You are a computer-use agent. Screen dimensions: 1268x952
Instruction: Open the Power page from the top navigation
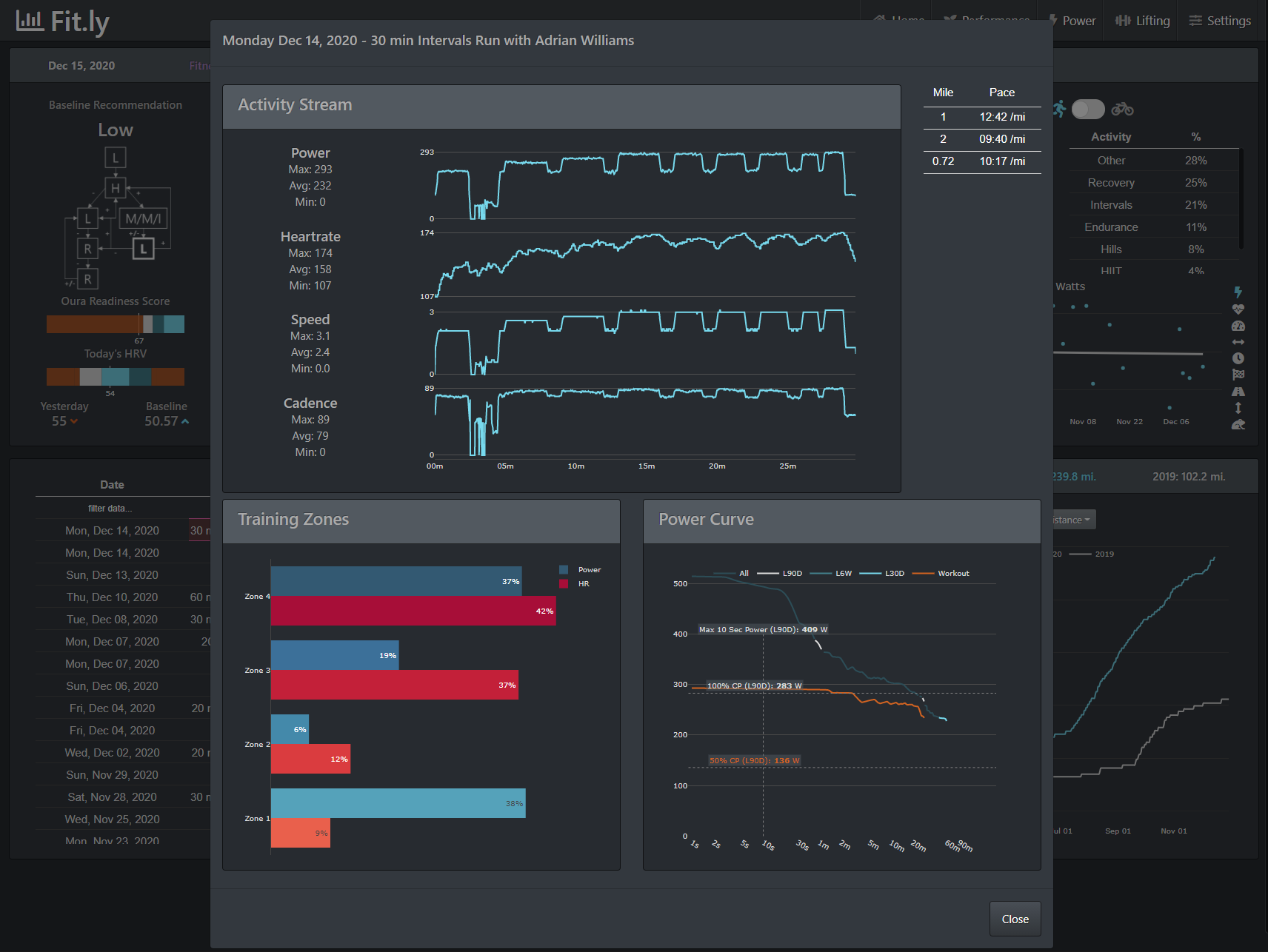click(x=1072, y=21)
